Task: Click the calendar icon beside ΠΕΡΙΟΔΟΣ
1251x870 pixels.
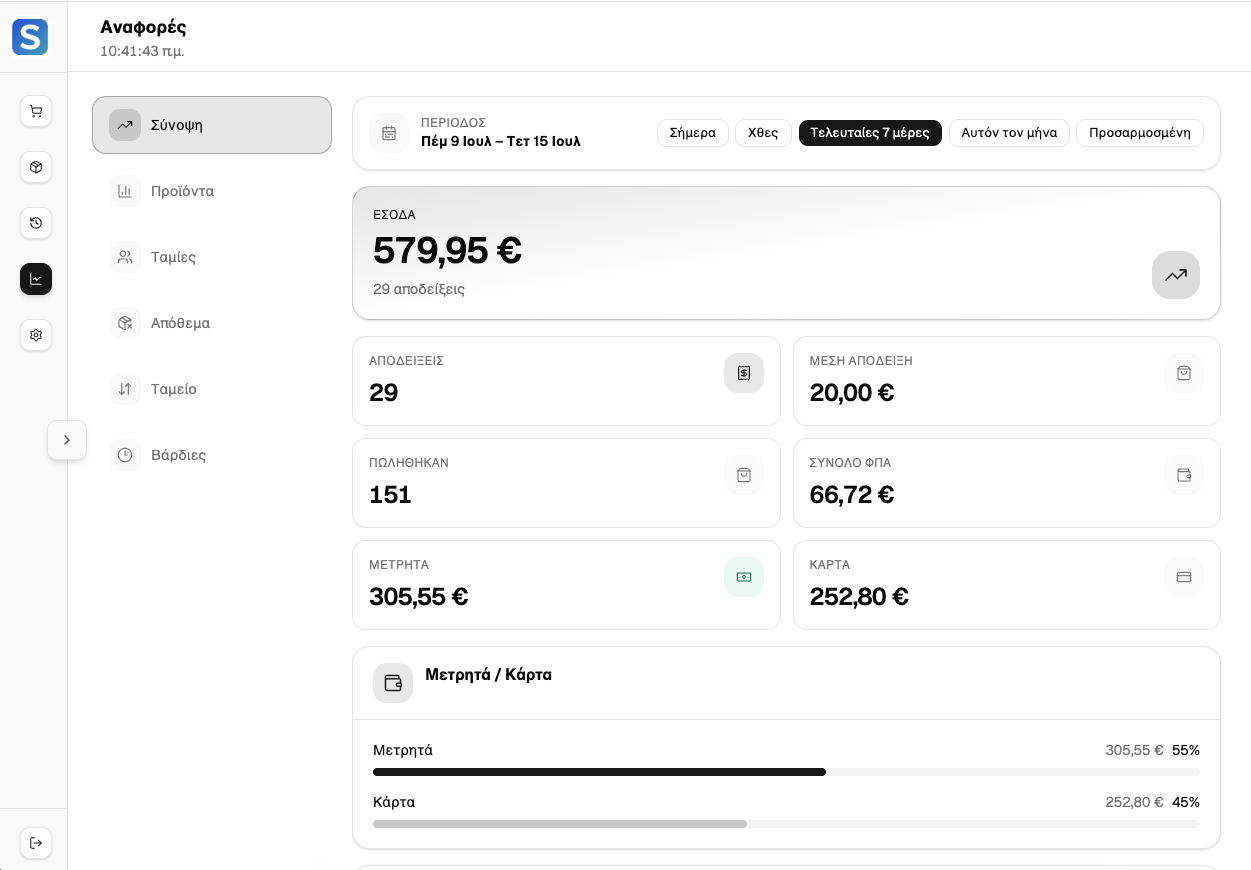Action: 389,133
